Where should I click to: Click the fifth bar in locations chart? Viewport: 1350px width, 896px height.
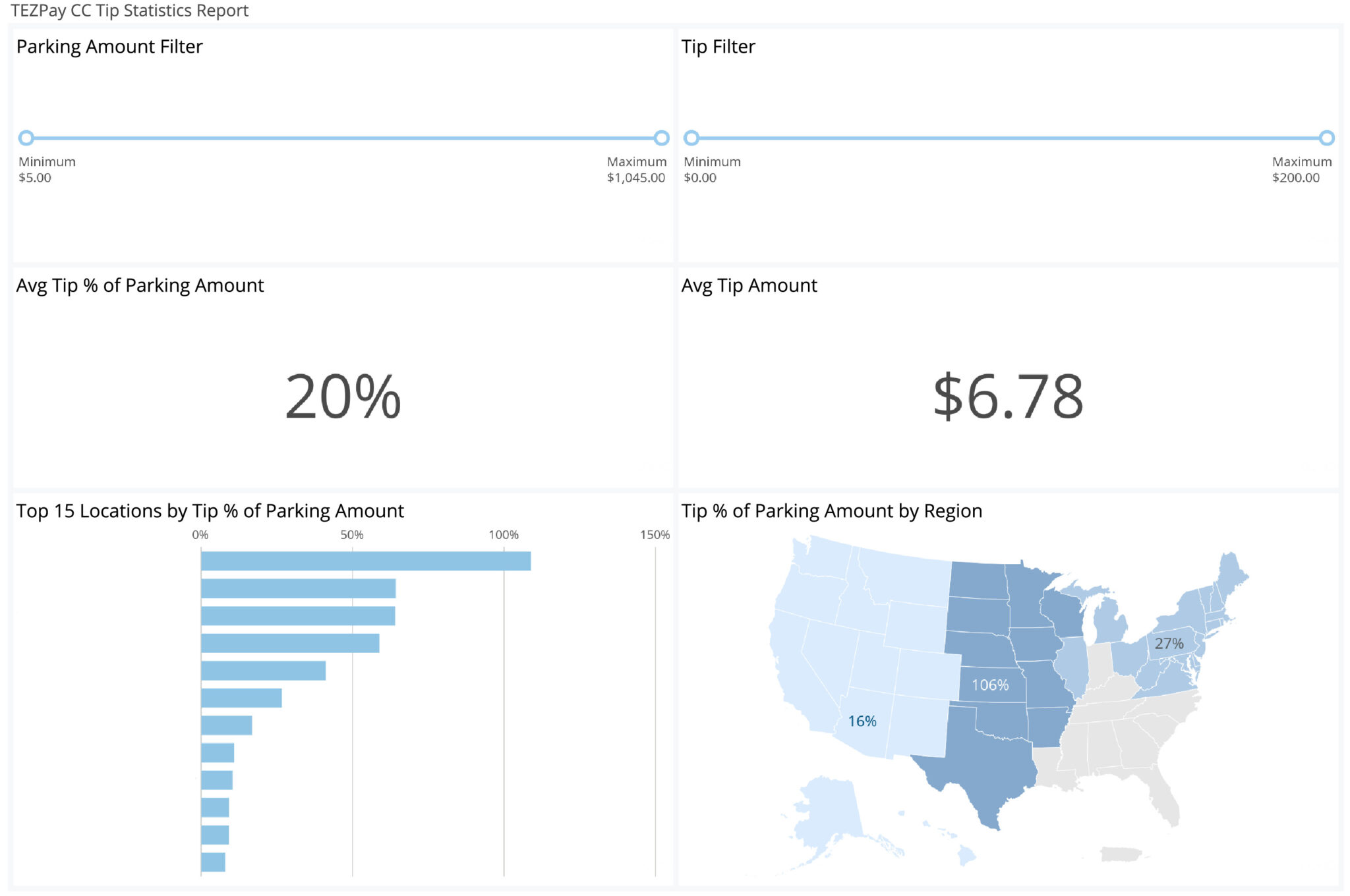pos(263,671)
